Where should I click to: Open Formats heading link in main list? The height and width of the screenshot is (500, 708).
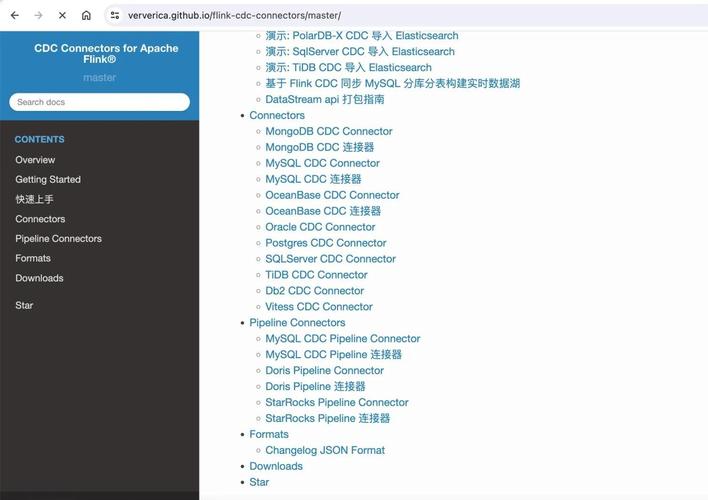(269, 434)
